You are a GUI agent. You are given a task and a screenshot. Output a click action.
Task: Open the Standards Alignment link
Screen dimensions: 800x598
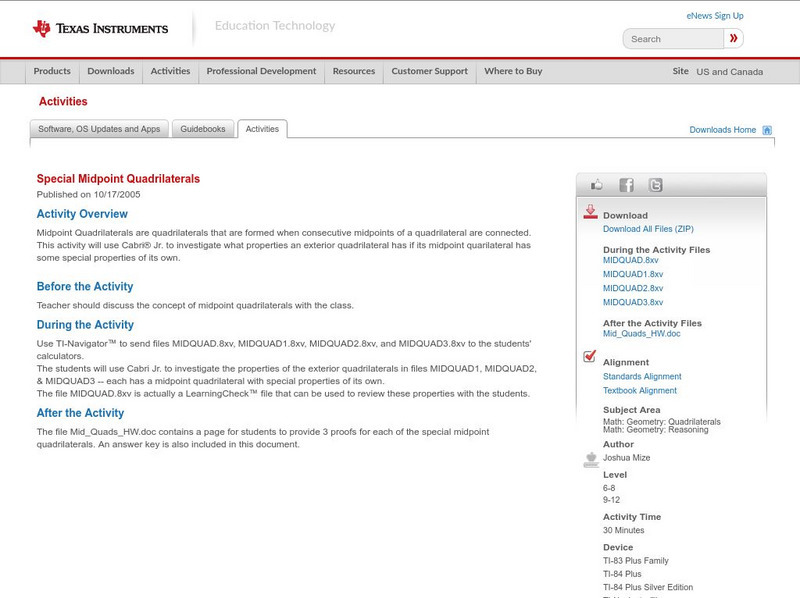642,377
